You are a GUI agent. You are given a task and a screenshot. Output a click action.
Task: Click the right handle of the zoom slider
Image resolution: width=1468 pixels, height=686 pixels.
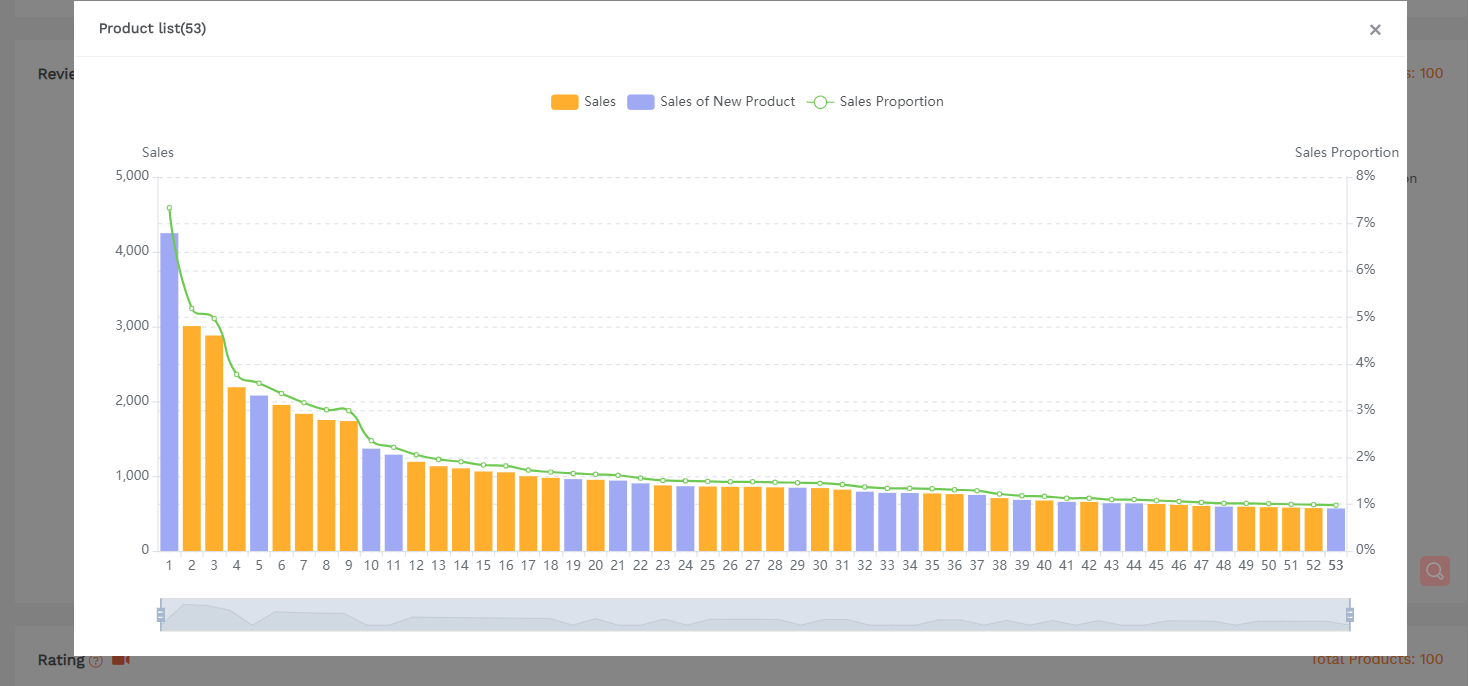(x=1350, y=614)
